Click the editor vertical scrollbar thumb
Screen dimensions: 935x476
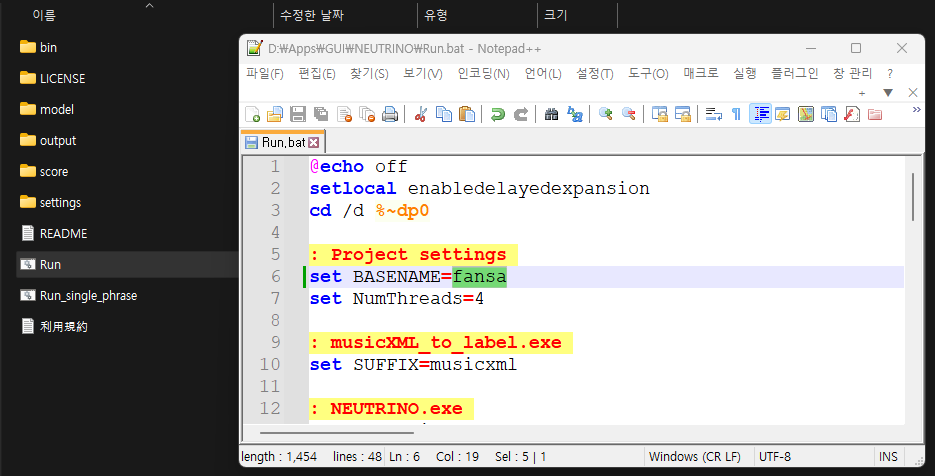point(912,195)
